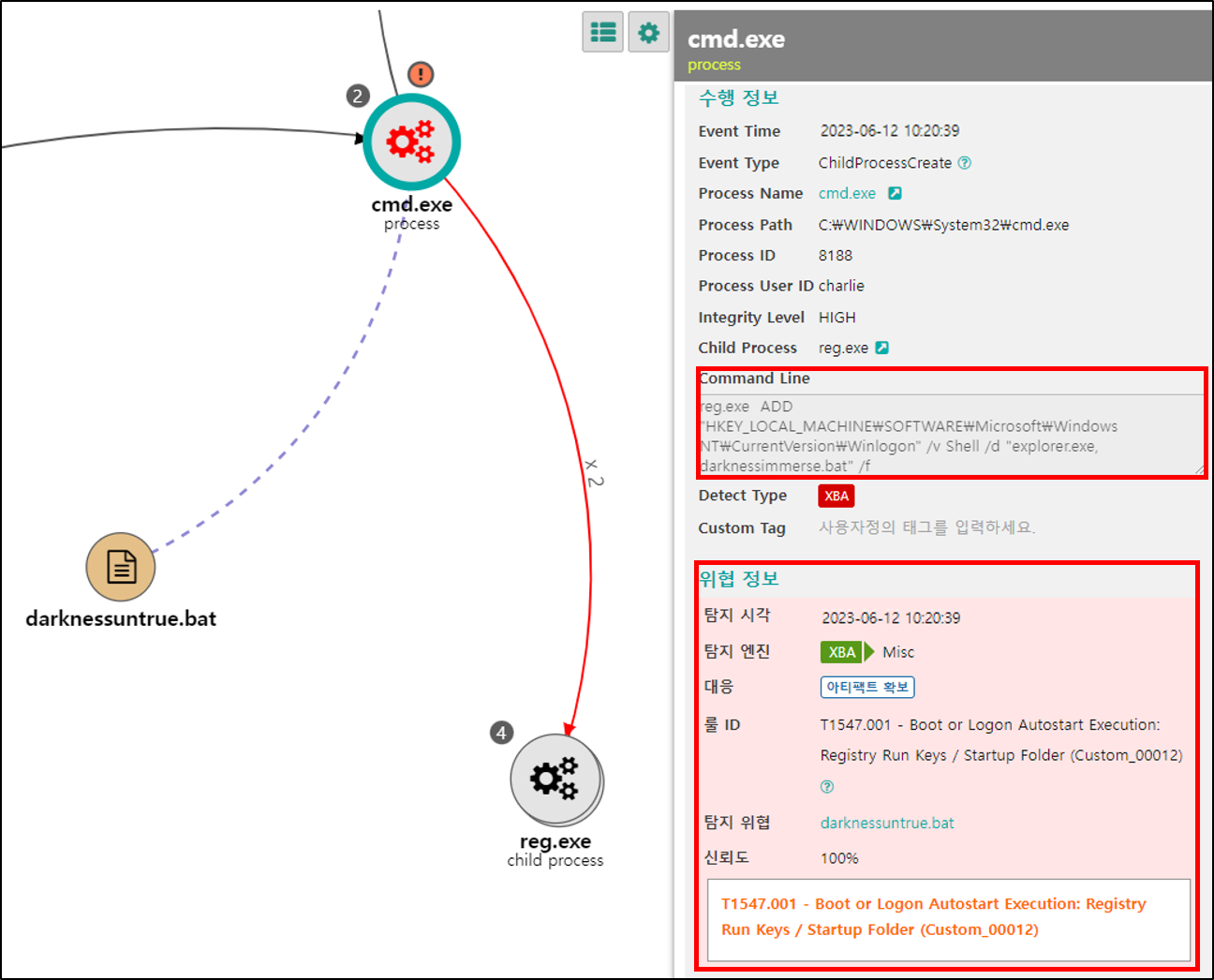Click the Process ID value 8188
Image resolution: width=1214 pixels, height=980 pixels.
[836, 255]
